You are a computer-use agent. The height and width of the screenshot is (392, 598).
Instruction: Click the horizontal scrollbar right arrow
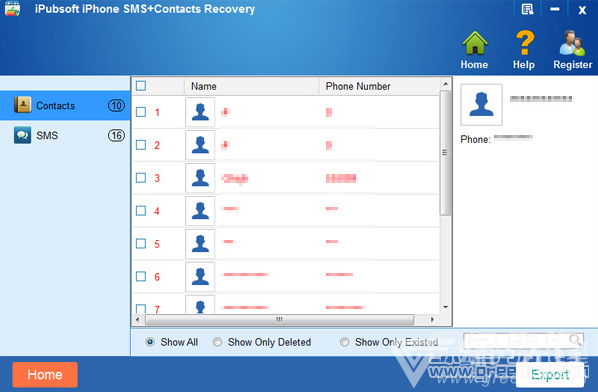coord(432,320)
